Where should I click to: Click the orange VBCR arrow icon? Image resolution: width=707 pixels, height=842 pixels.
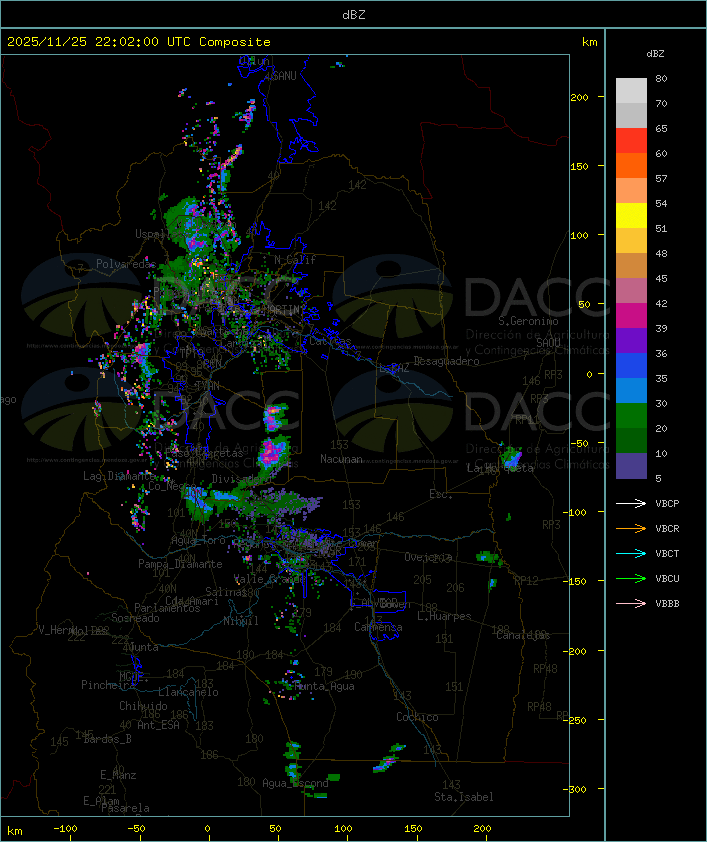[631, 528]
